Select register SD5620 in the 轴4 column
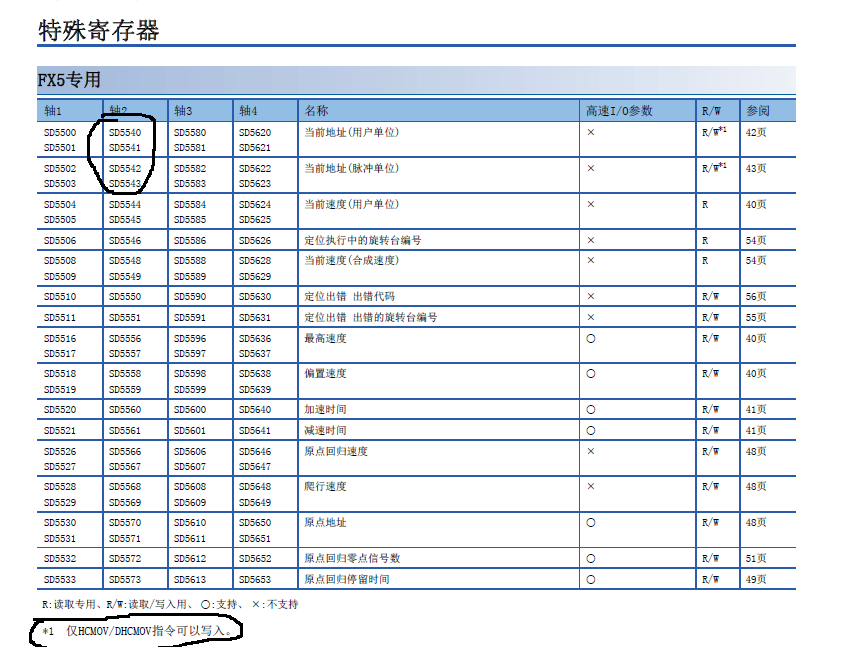The image size is (863, 647). (254, 132)
